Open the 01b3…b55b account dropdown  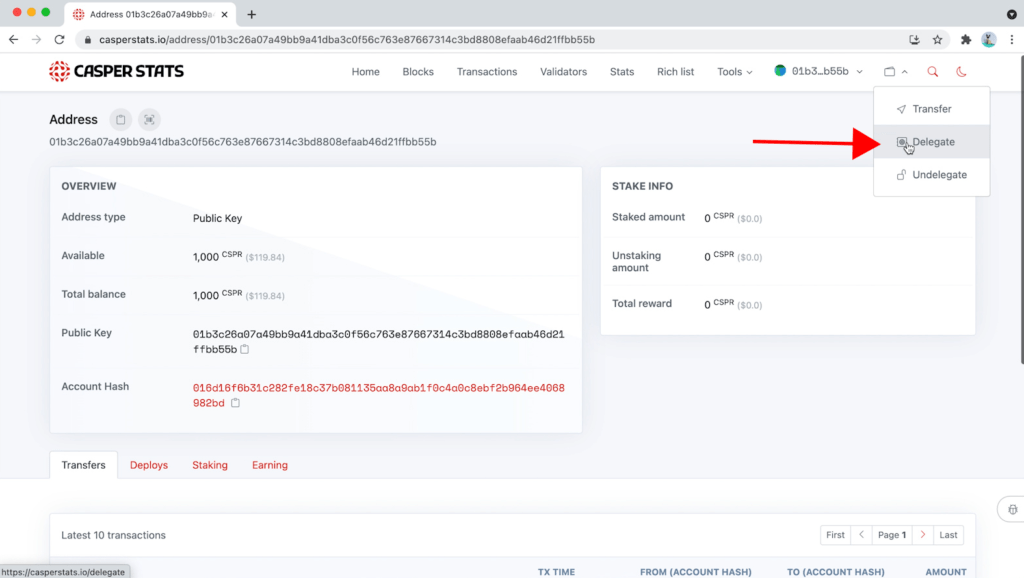pos(818,72)
